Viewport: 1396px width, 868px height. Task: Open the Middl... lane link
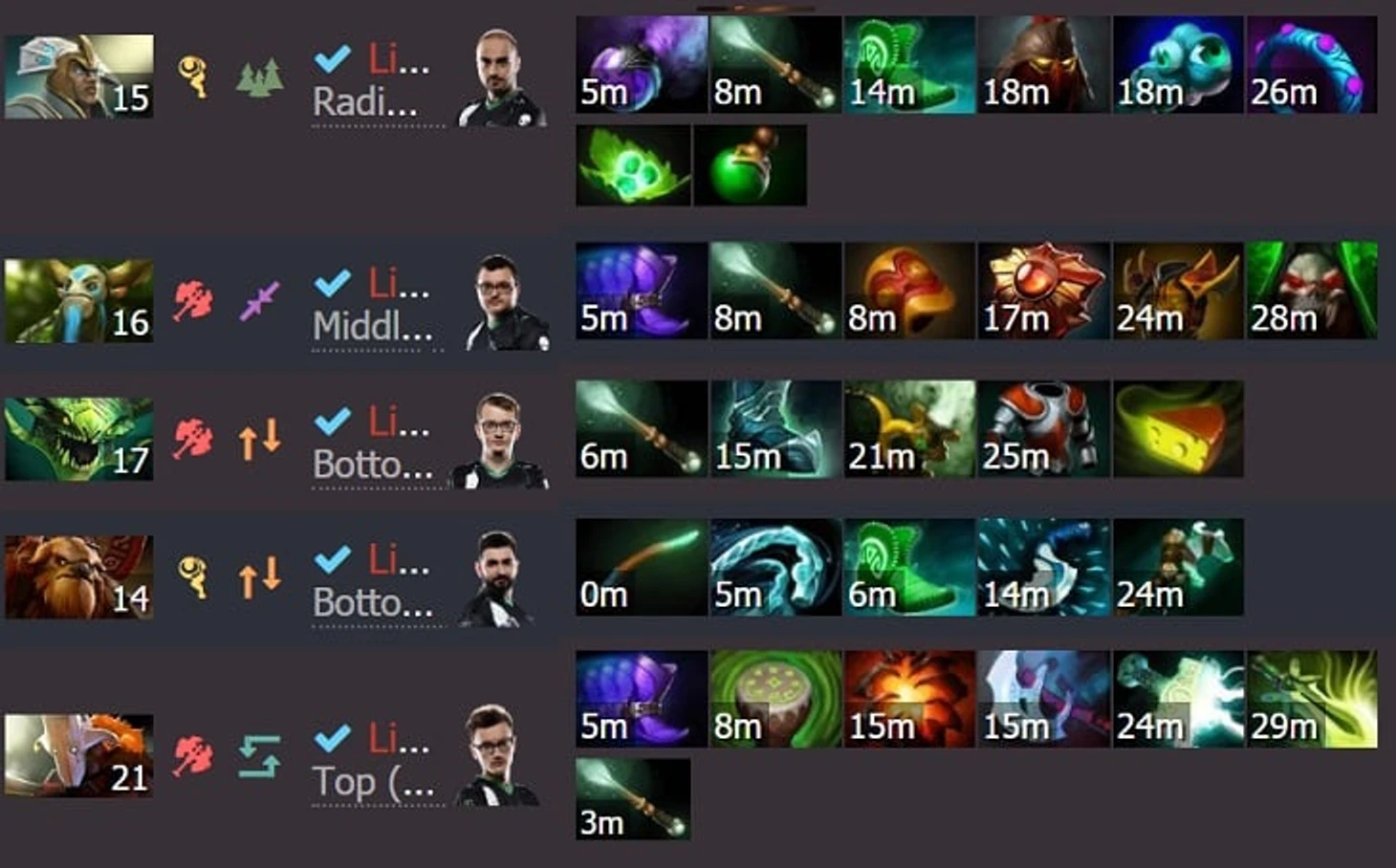pyautogui.click(x=372, y=327)
